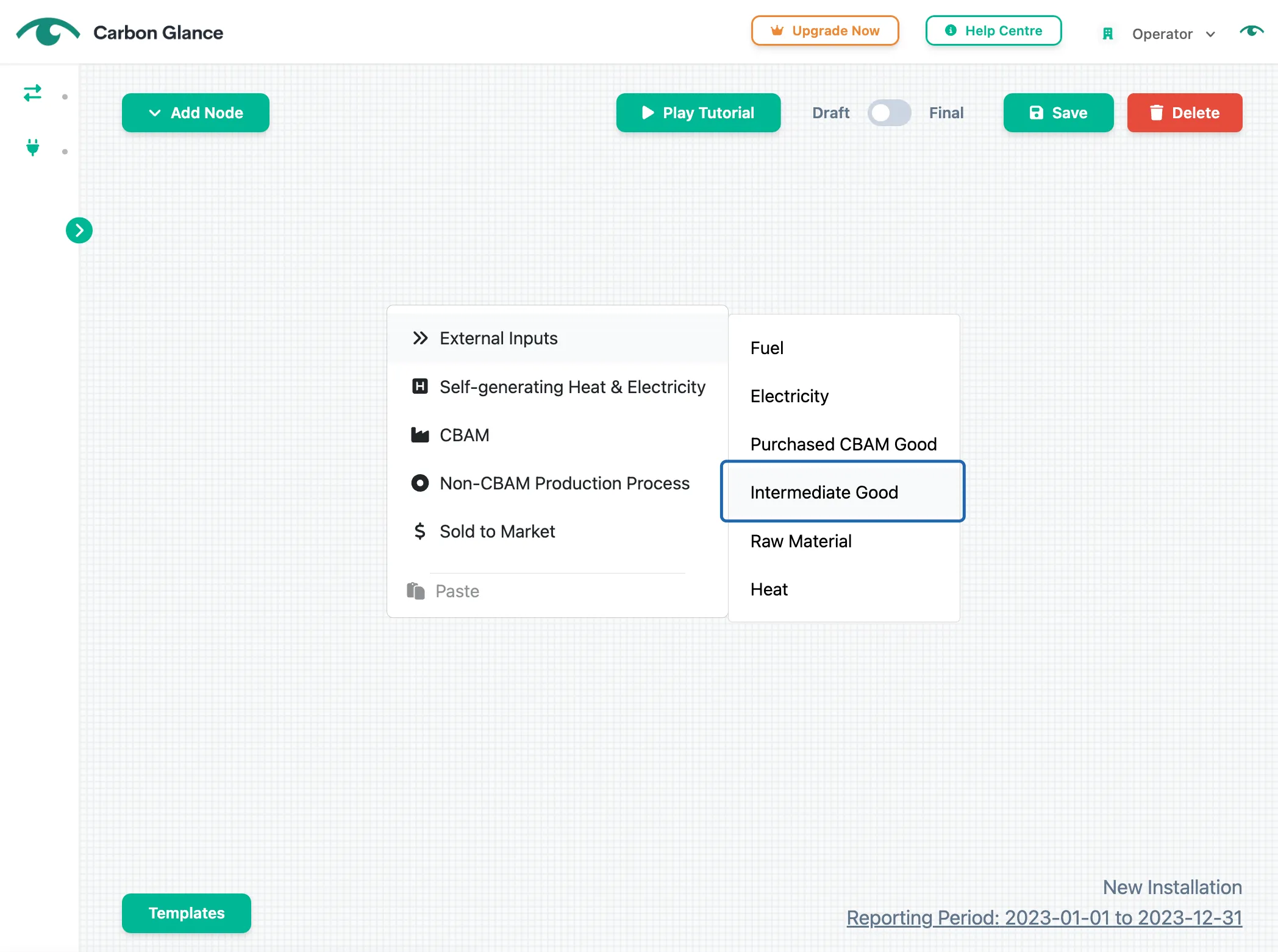Select Sold to Market option

coord(557,531)
